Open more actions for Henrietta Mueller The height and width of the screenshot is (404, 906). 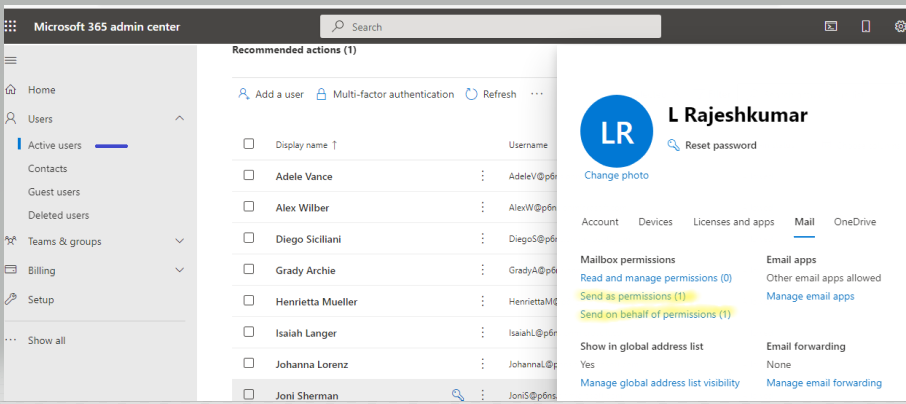pos(482,301)
